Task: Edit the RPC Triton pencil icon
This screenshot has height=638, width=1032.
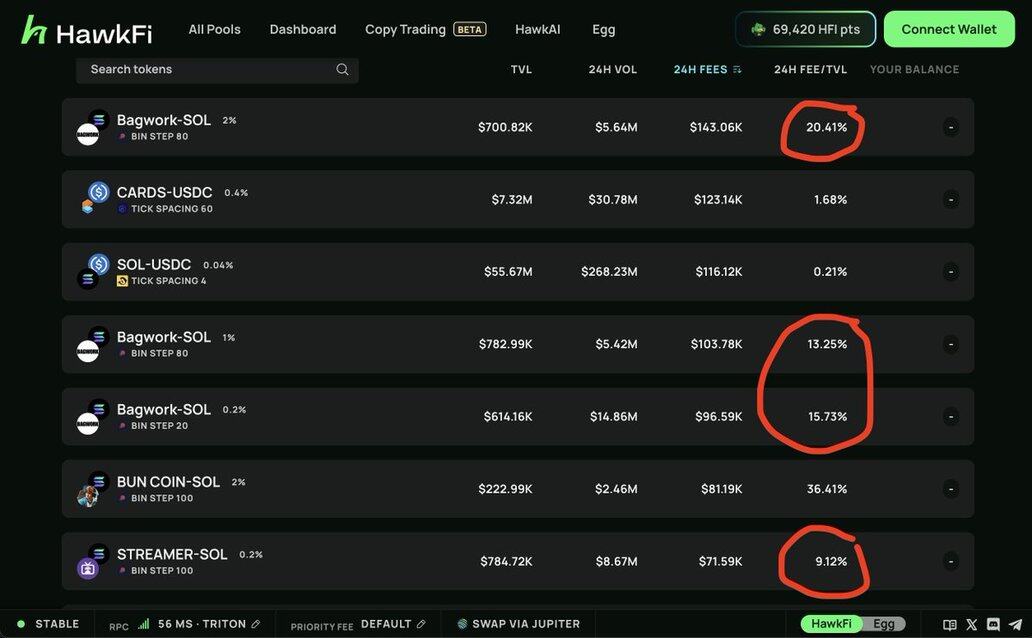Action: (x=256, y=624)
